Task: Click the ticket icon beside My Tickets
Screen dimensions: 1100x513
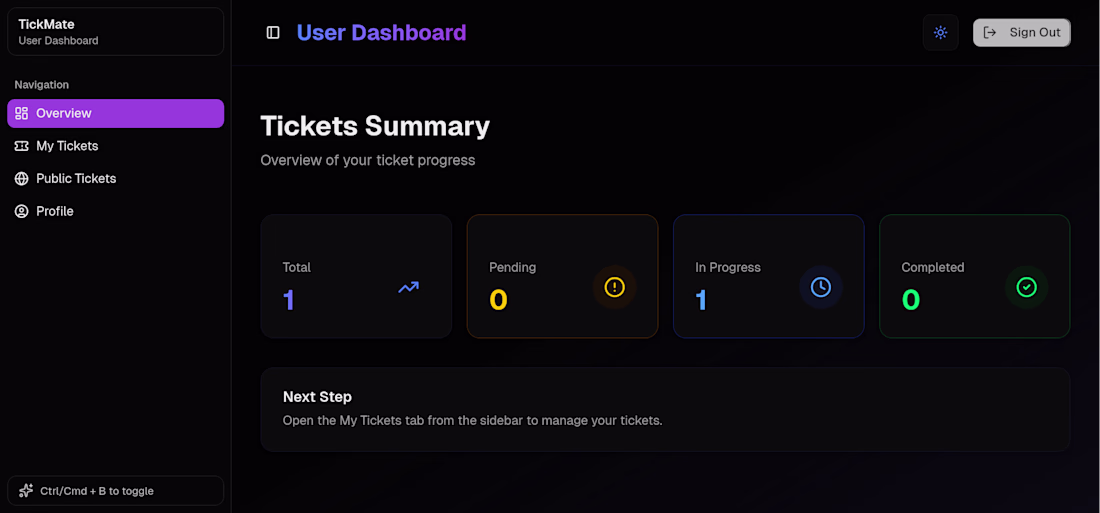Action: (22, 146)
